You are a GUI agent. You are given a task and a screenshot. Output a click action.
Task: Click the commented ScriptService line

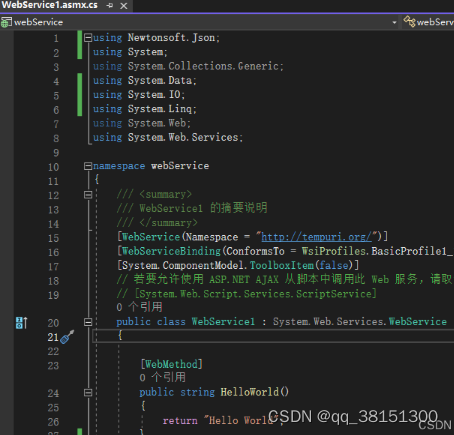(x=246, y=294)
